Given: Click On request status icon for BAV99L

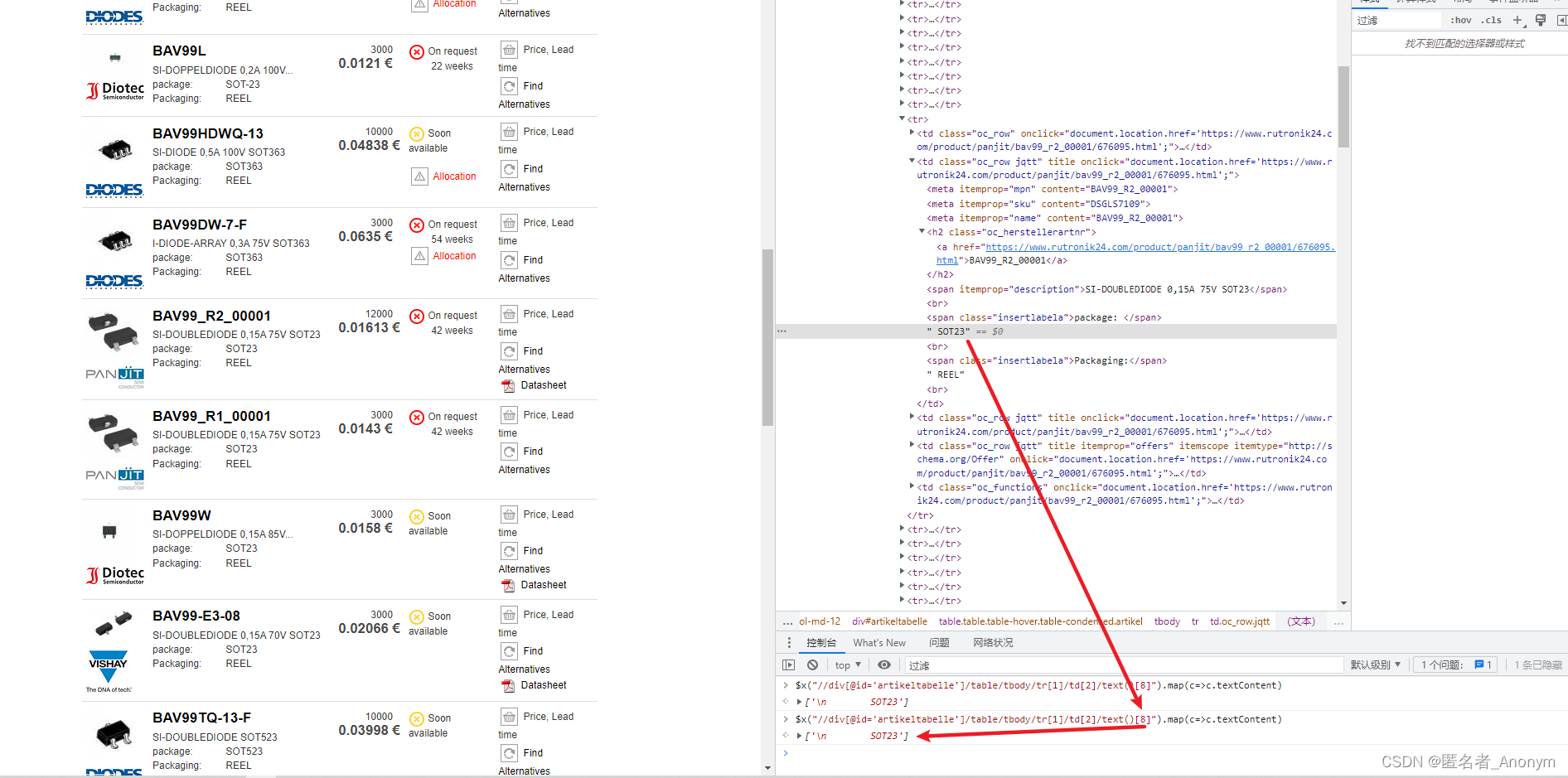Looking at the screenshot, I should point(417,52).
